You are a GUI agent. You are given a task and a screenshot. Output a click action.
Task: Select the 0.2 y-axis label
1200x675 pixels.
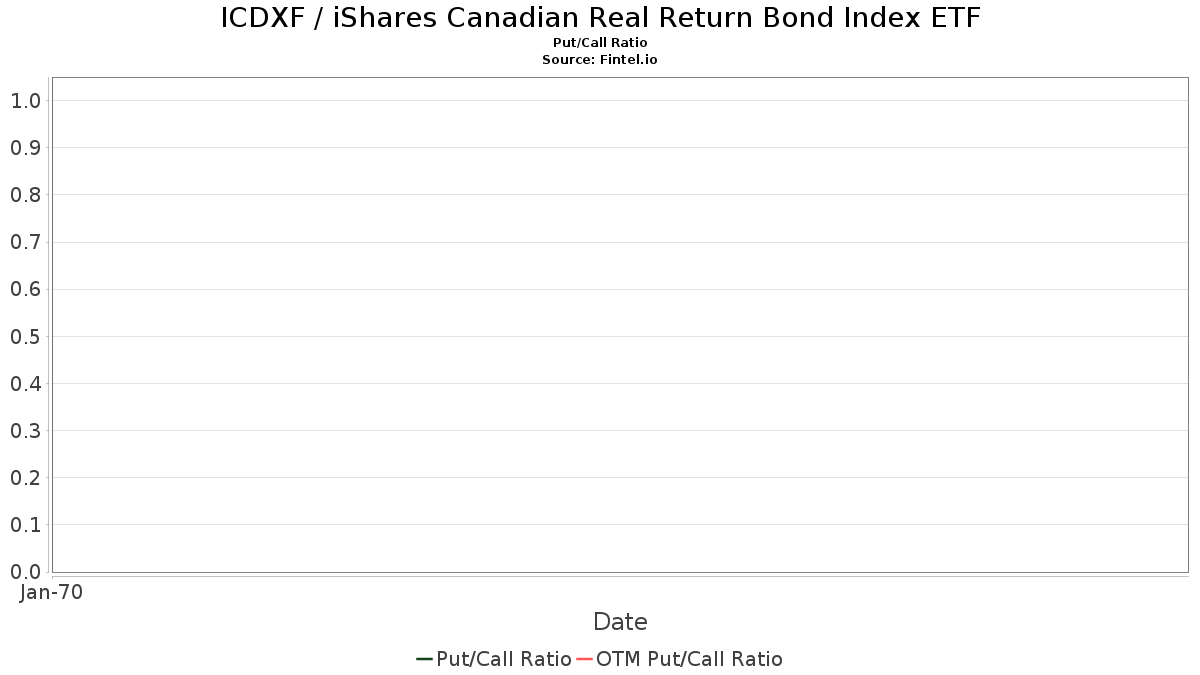(26, 478)
